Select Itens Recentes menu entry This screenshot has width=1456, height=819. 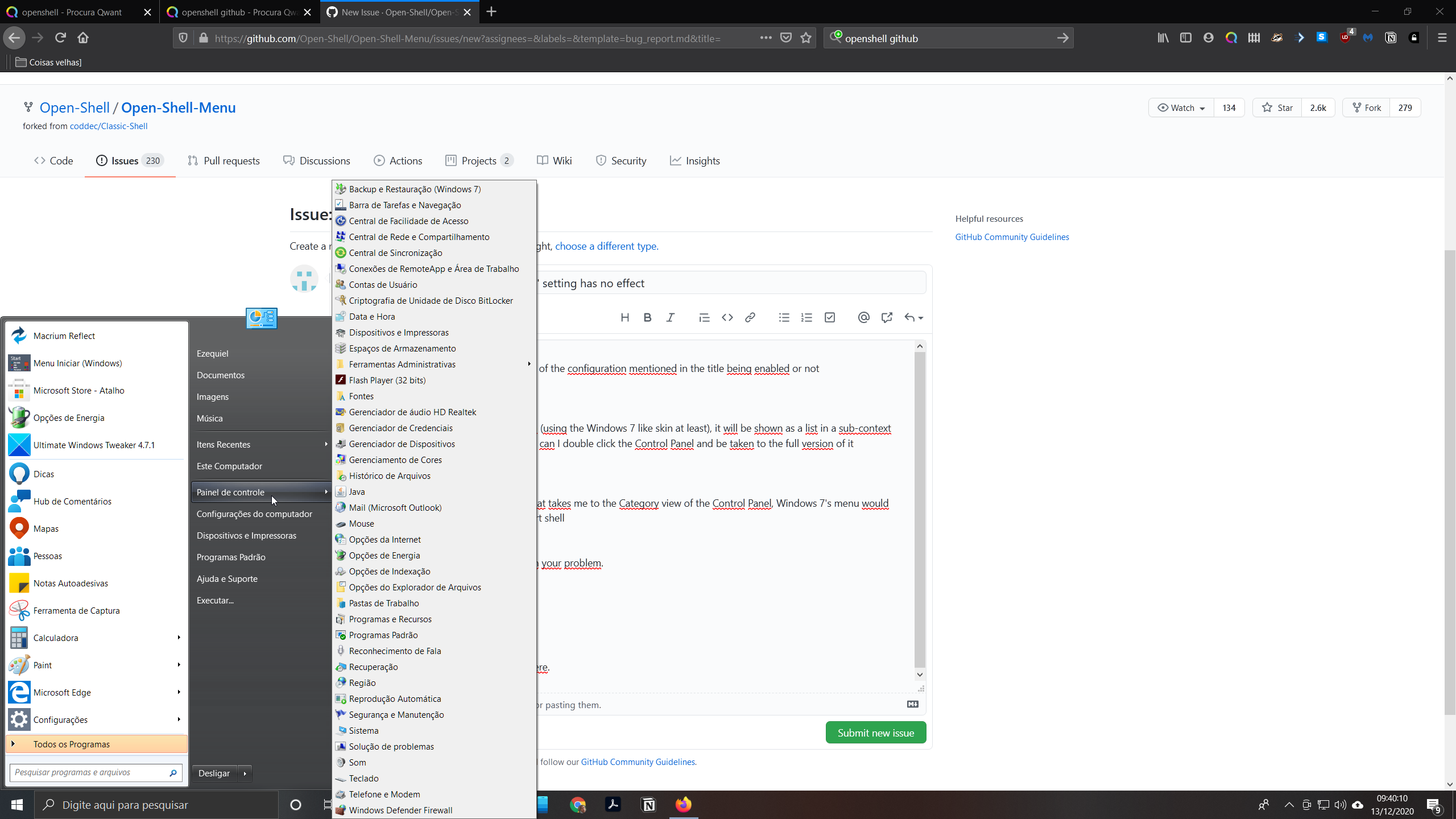tap(224, 444)
